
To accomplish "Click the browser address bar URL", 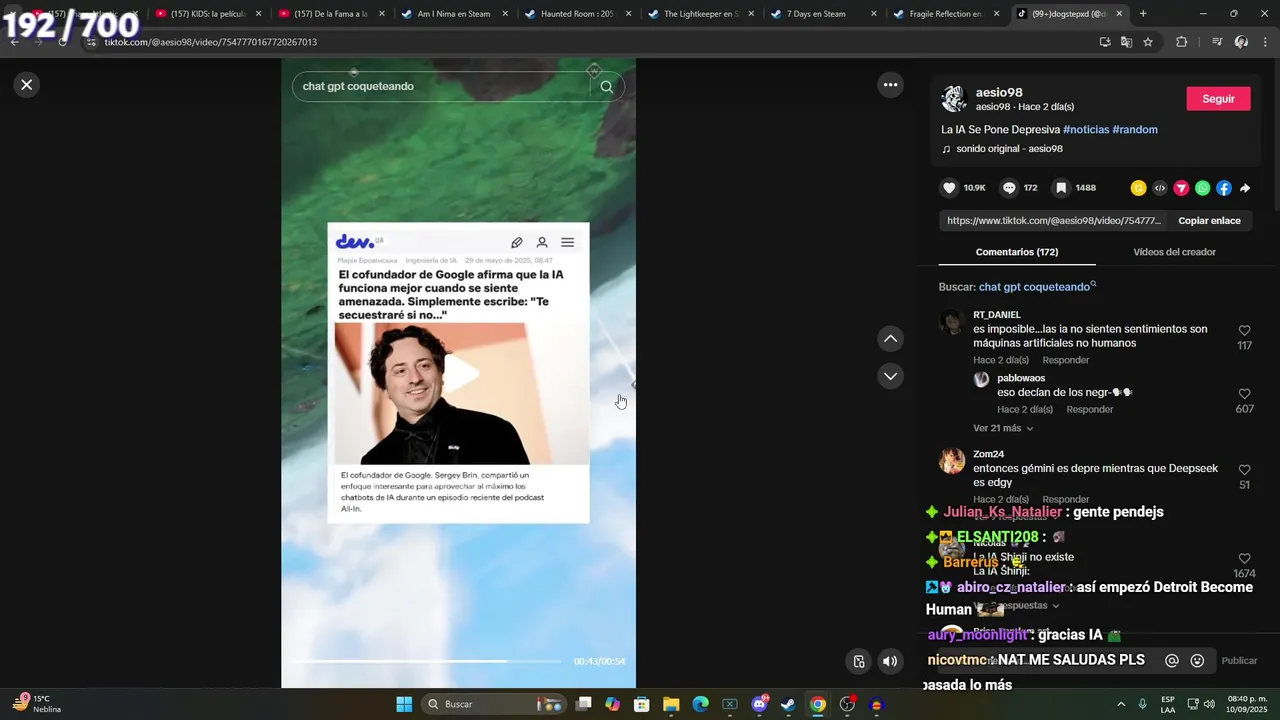I will click(x=211, y=42).
